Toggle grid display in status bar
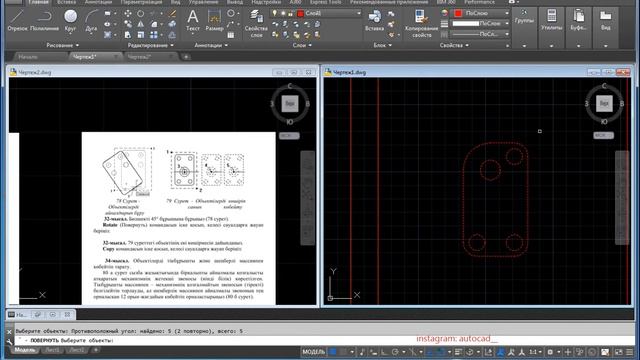Screen dimensions: 640x360 pos(333,352)
